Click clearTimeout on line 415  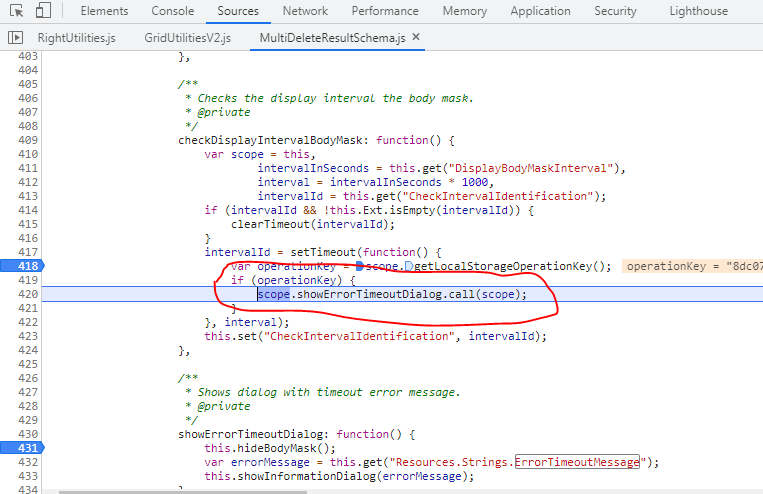tap(270, 224)
